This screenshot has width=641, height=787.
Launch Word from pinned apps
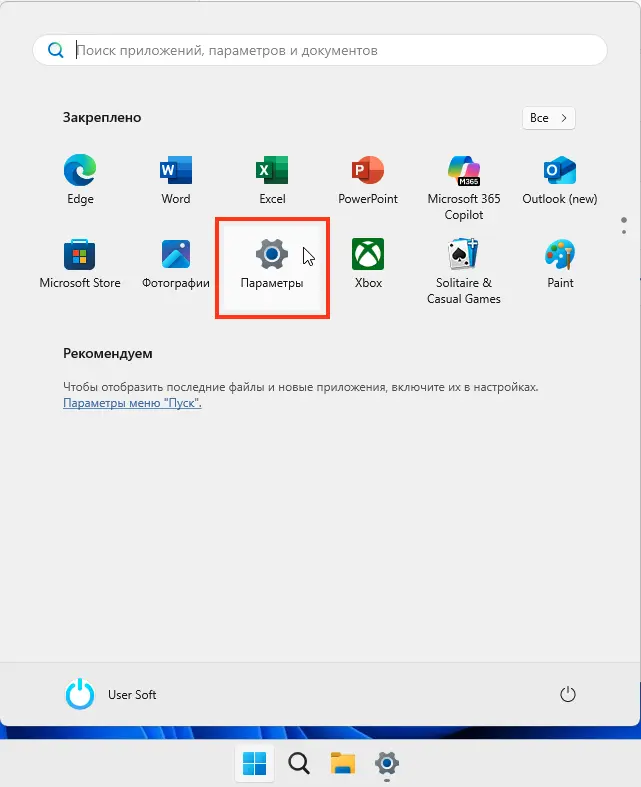(x=176, y=180)
